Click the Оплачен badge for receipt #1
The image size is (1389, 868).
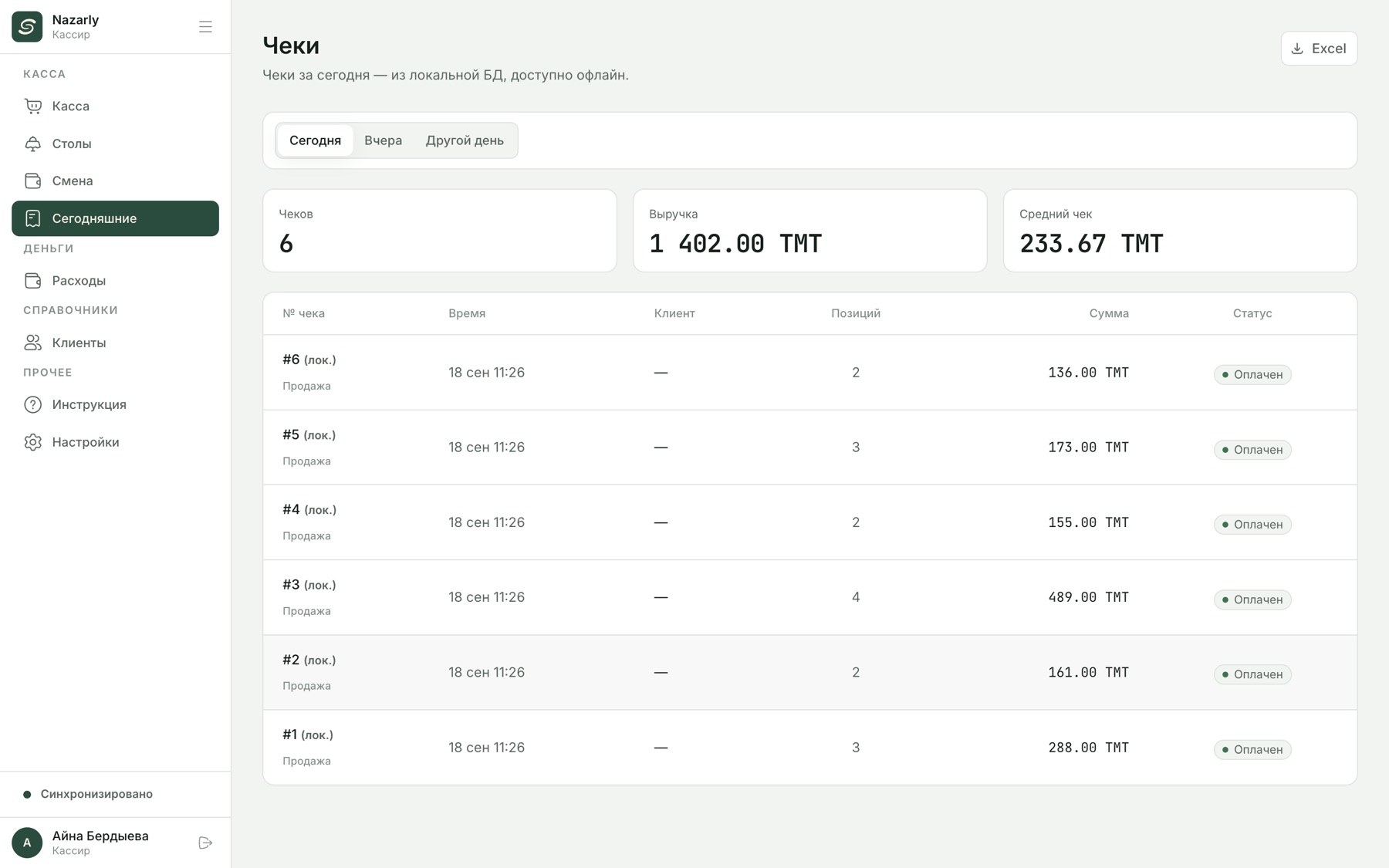point(1252,749)
